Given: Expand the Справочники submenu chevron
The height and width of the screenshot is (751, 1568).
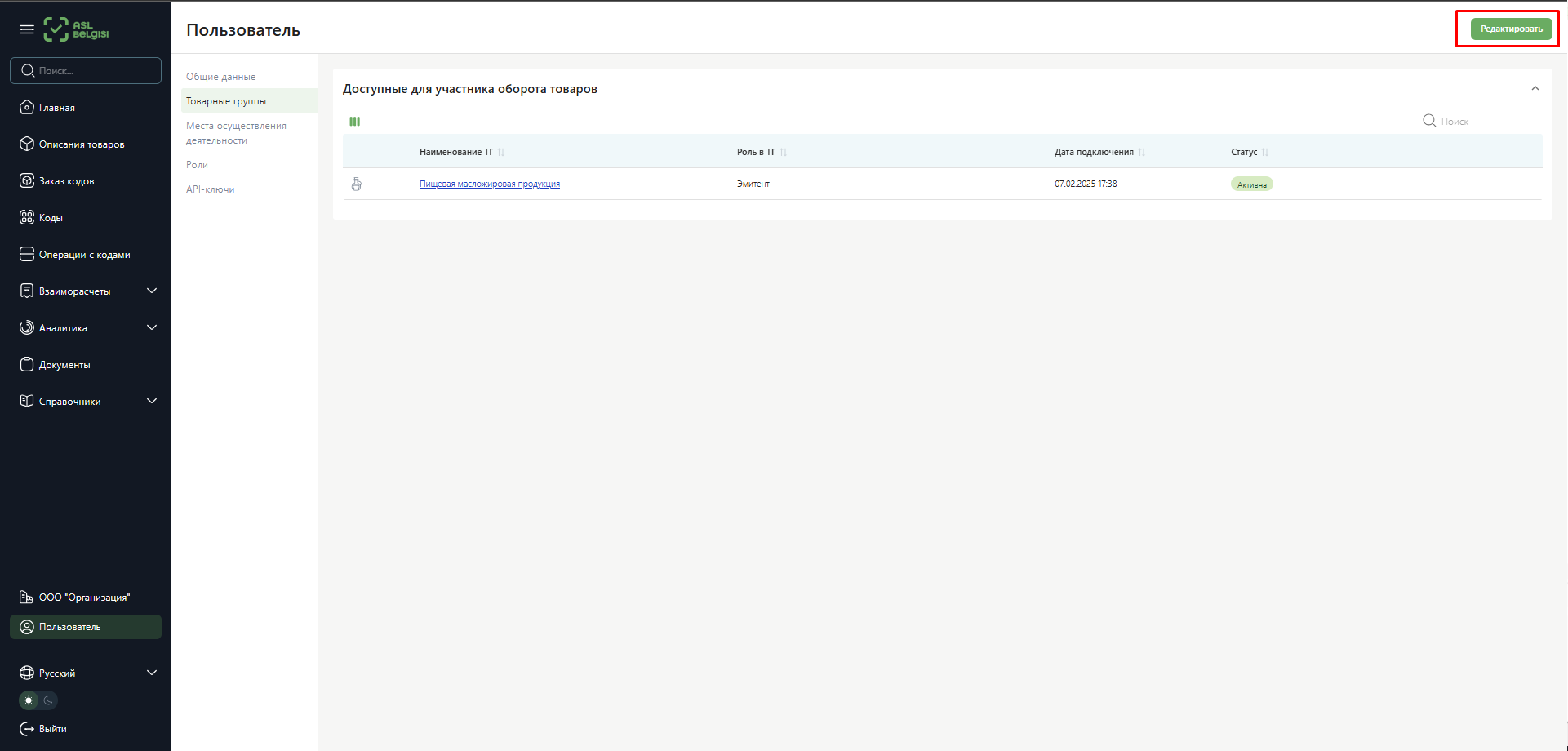Looking at the screenshot, I should [x=152, y=401].
